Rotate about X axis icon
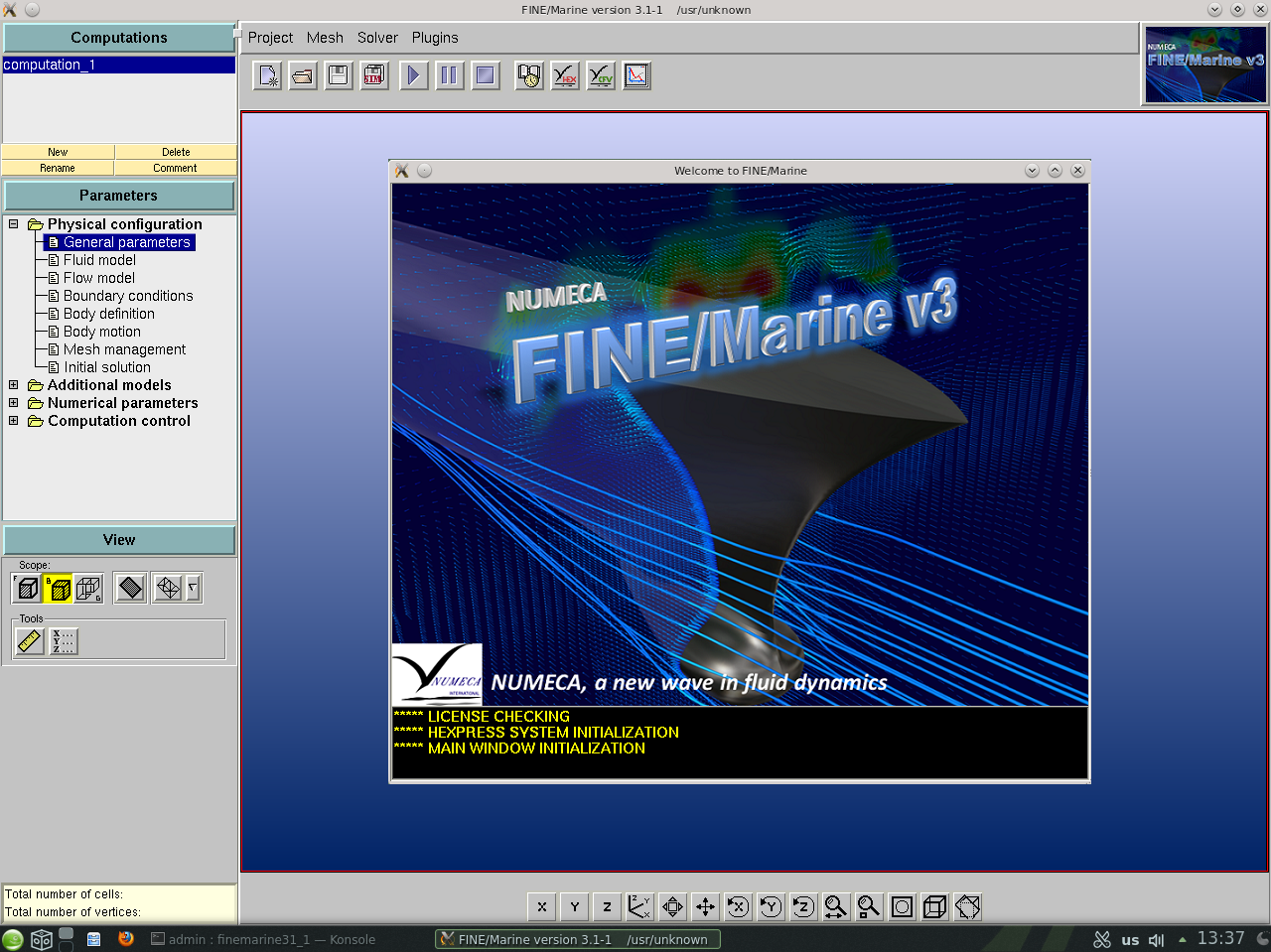Screen dimensions: 1271x952 point(738,906)
